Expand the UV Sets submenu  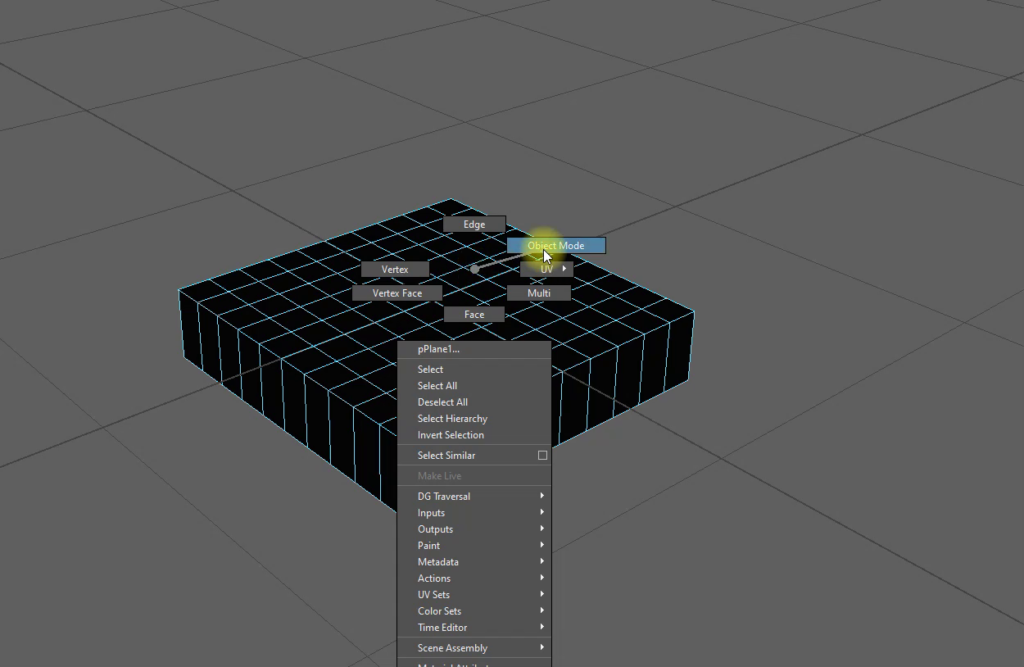click(x=474, y=594)
